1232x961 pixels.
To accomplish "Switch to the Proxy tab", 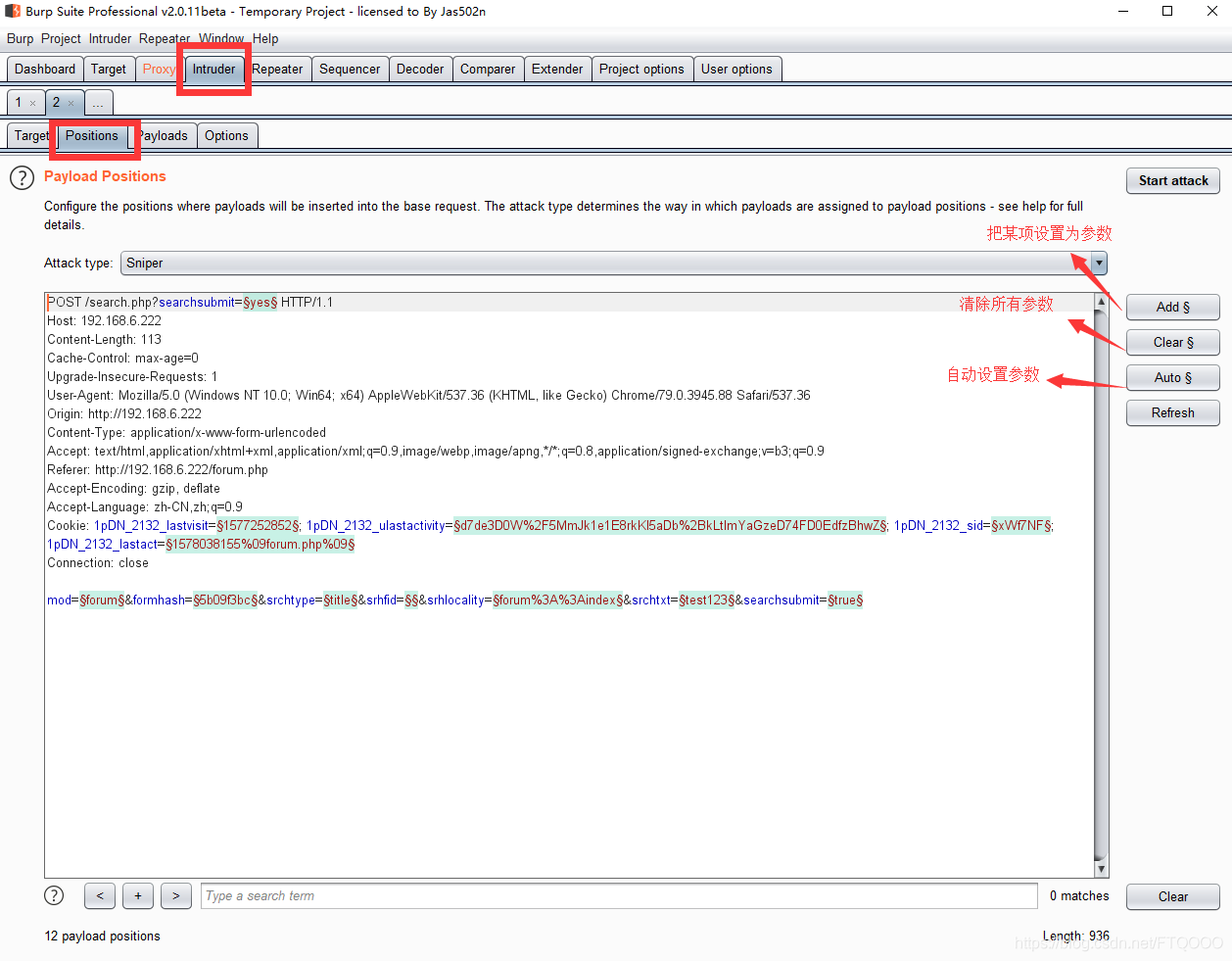I will coord(159,70).
